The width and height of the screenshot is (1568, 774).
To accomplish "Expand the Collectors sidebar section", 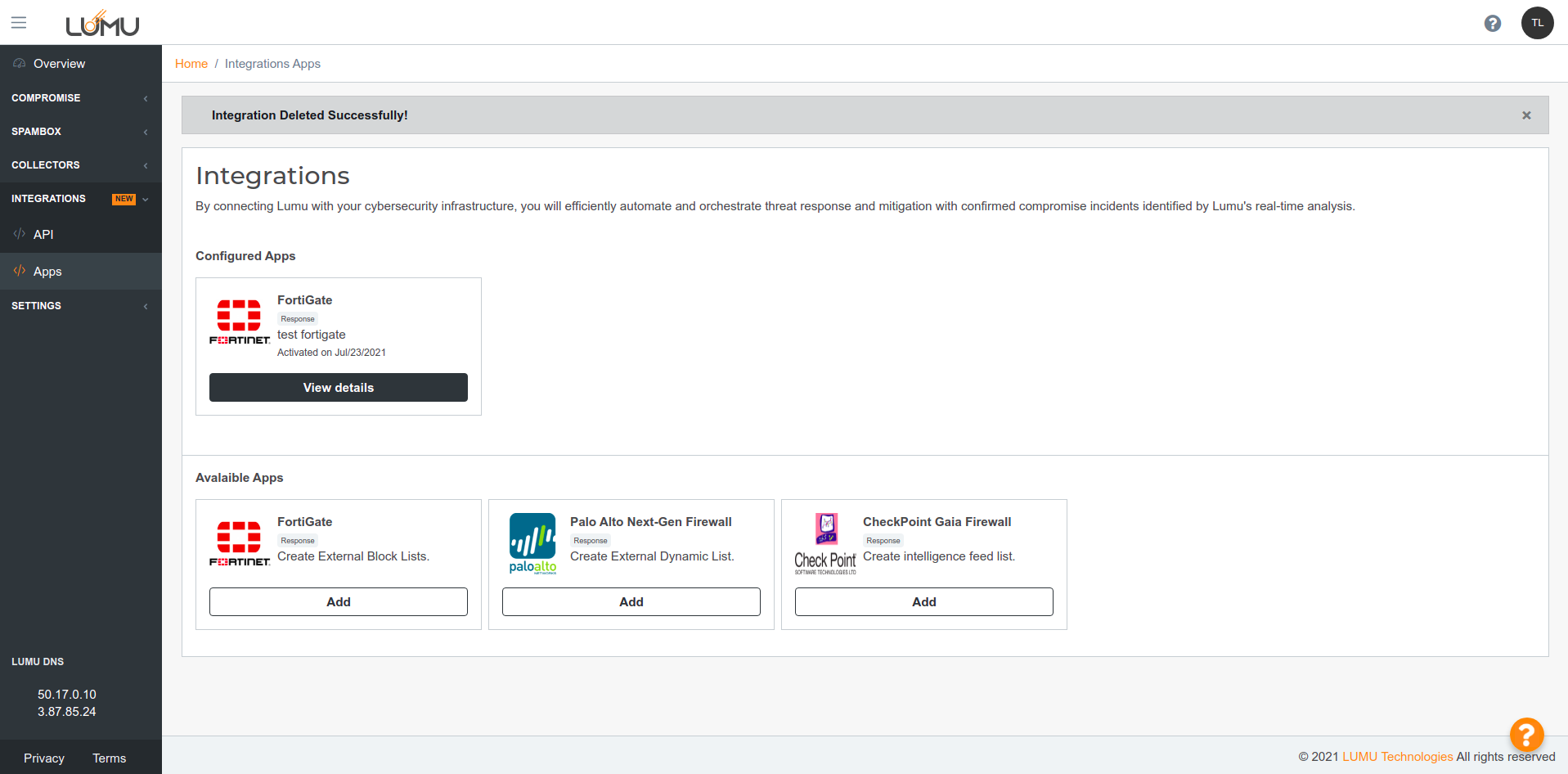I will pyautogui.click(x=80, y=165).
